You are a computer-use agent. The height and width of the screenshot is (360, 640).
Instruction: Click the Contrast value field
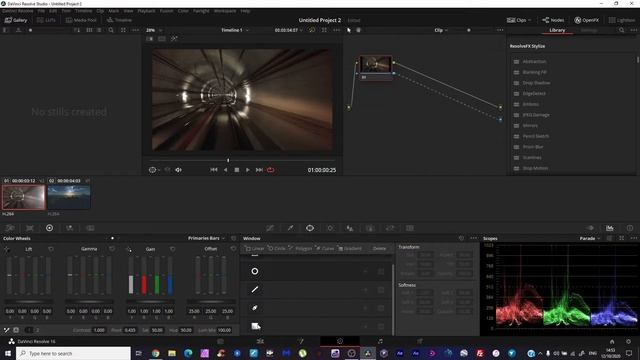coord(99,330)
